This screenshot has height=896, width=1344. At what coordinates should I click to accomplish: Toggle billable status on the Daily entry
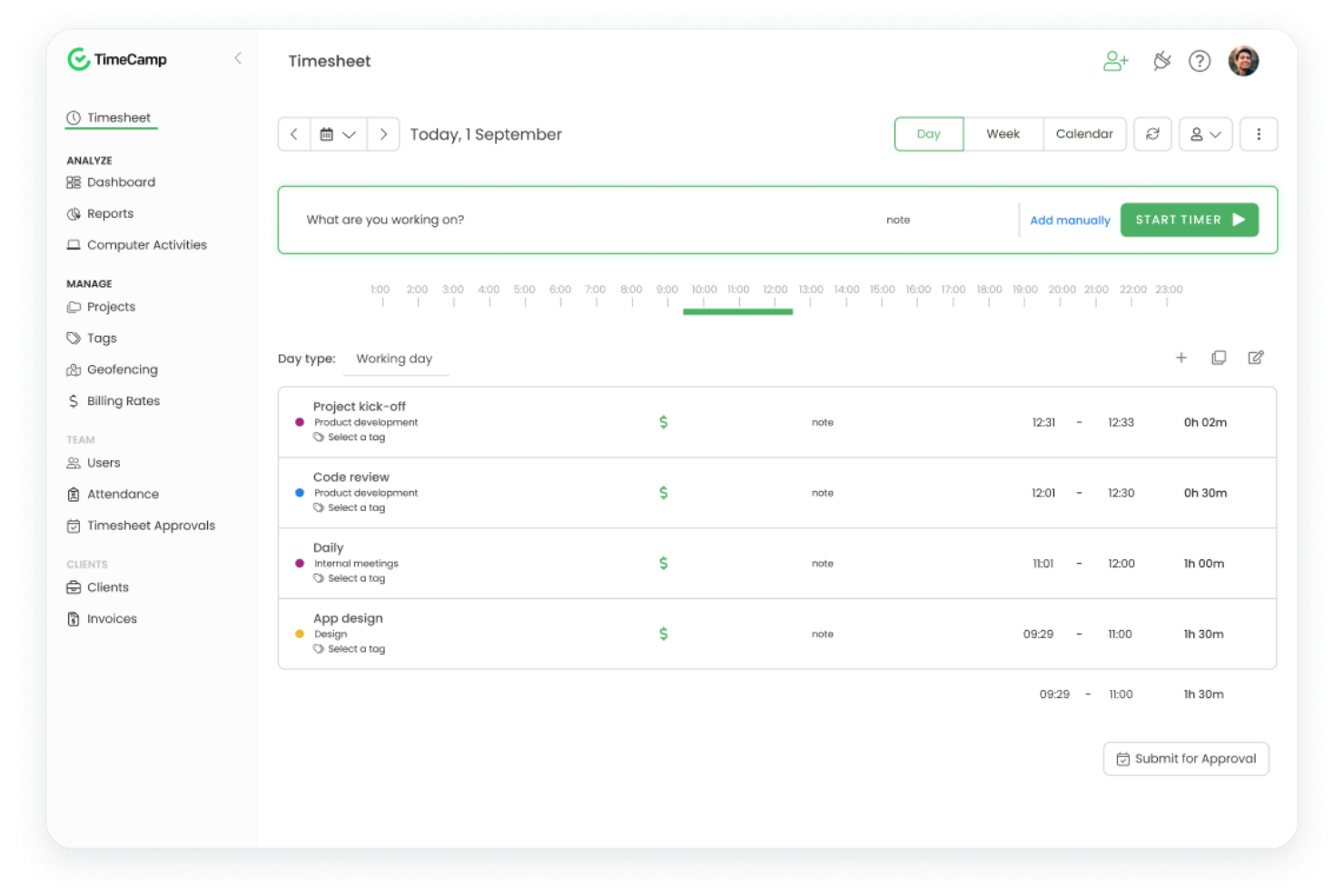click(664, 563)
